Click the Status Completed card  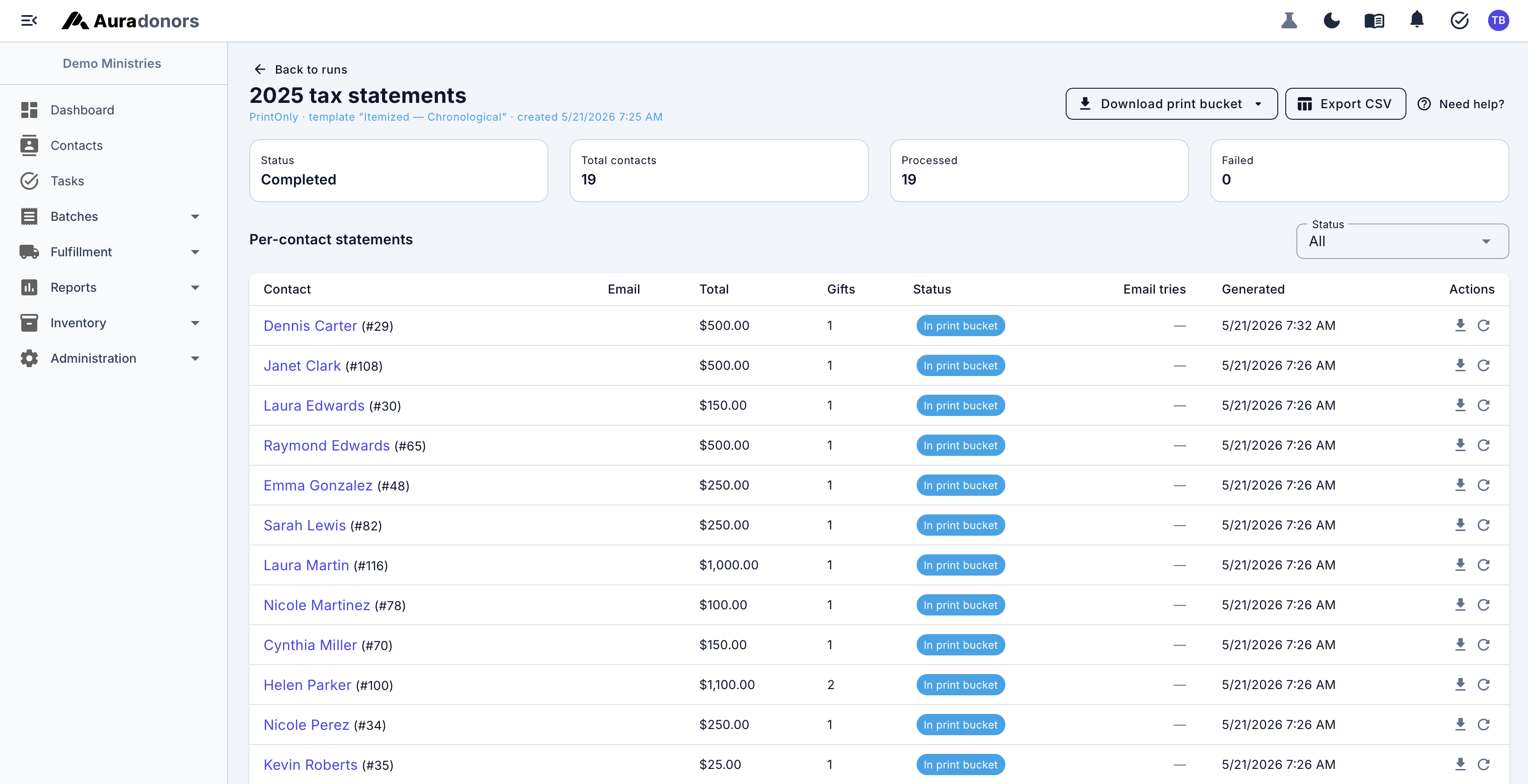click(x=398, y=171)
